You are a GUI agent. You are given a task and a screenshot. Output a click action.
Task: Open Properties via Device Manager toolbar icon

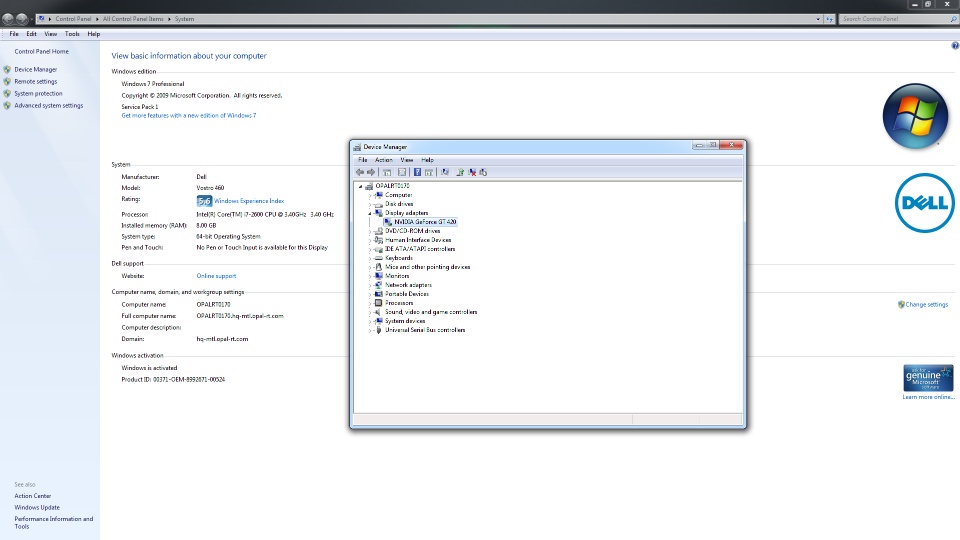click(402, 173)
